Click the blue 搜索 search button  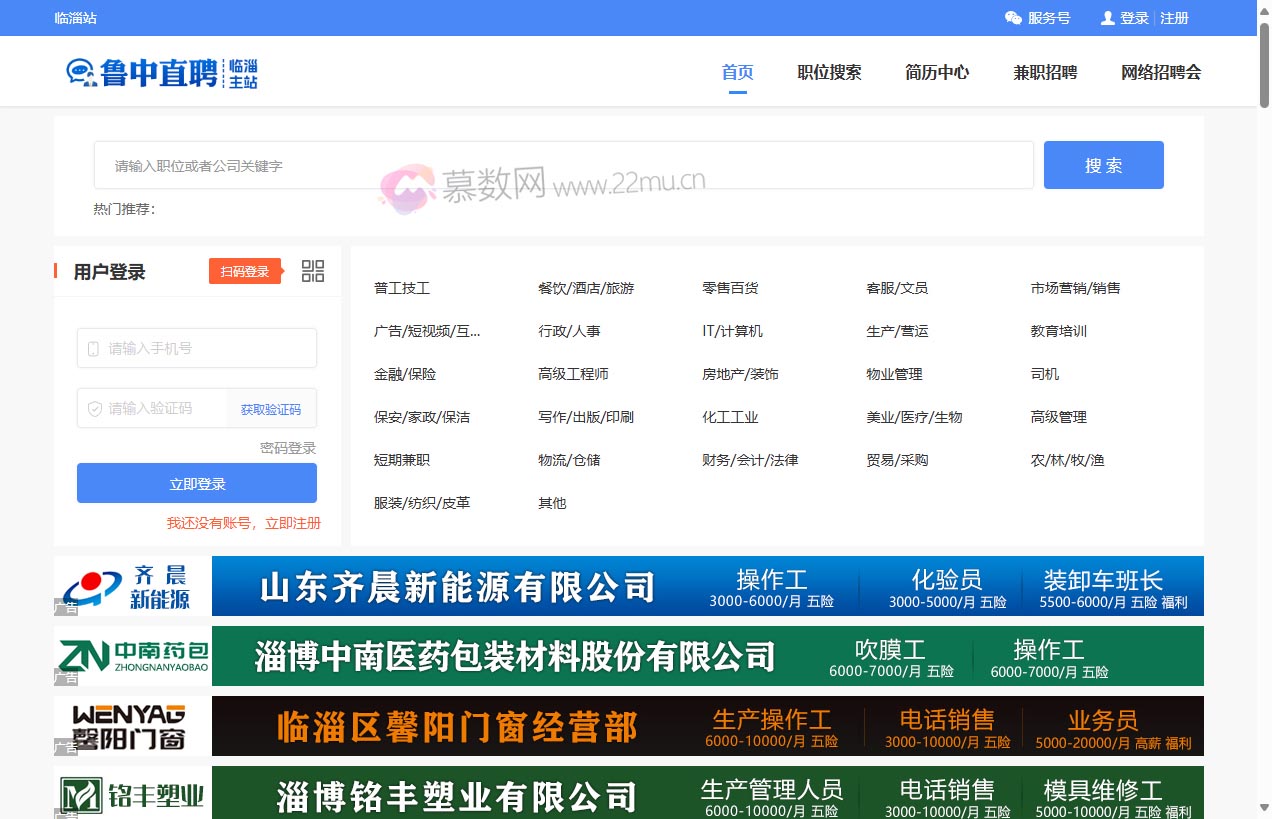pos(1103,164)
